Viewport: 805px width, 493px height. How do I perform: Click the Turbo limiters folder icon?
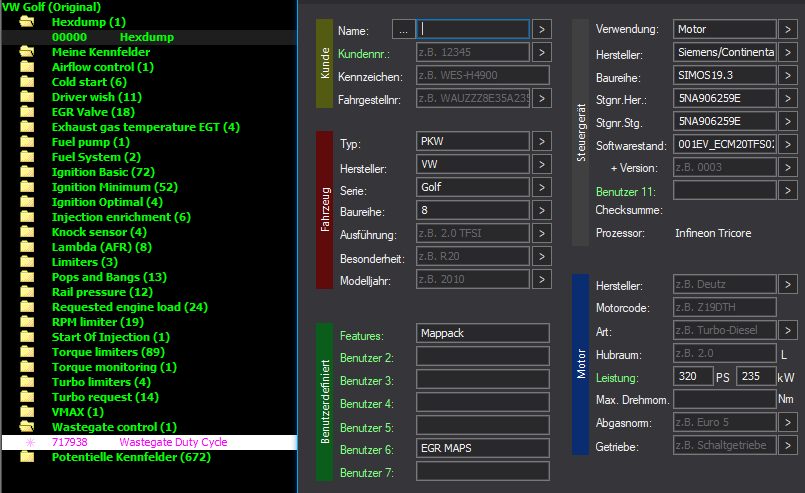tap(27, 382)
